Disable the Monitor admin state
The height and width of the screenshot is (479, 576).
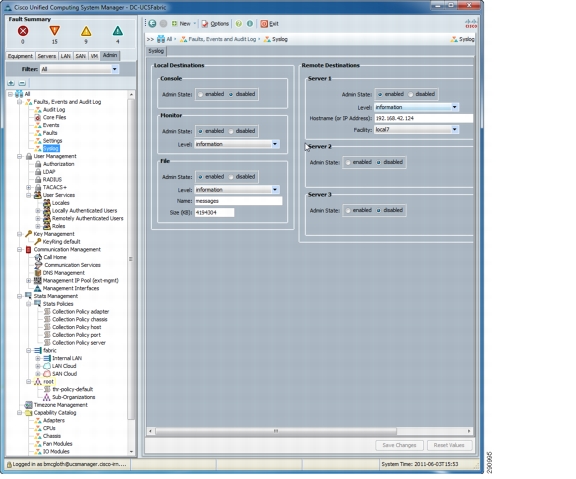point(231,131)
